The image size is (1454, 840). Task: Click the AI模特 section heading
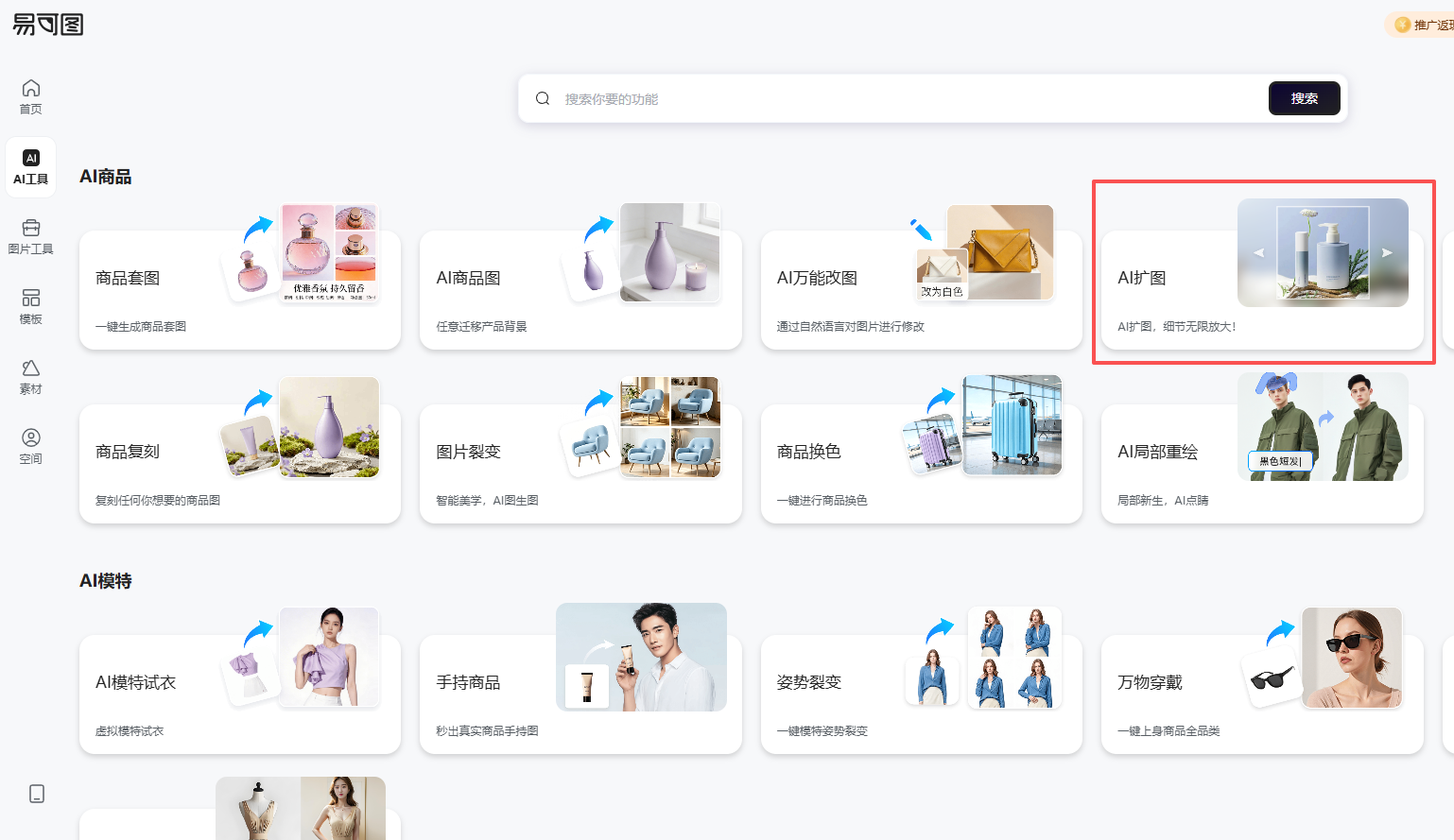(106, 581)
